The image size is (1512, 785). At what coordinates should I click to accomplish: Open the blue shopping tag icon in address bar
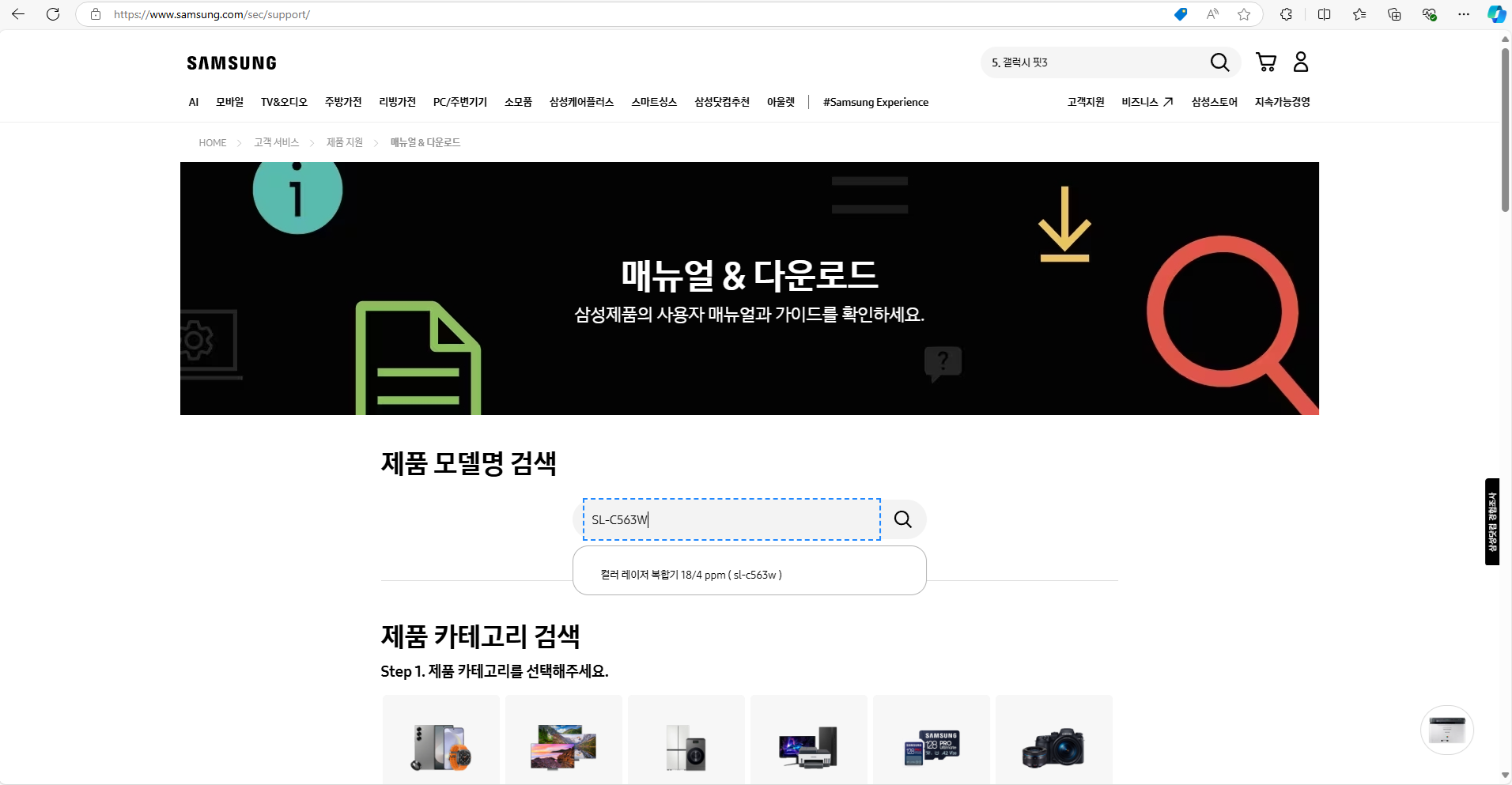pyautogui.click(x=1181, y=14)
